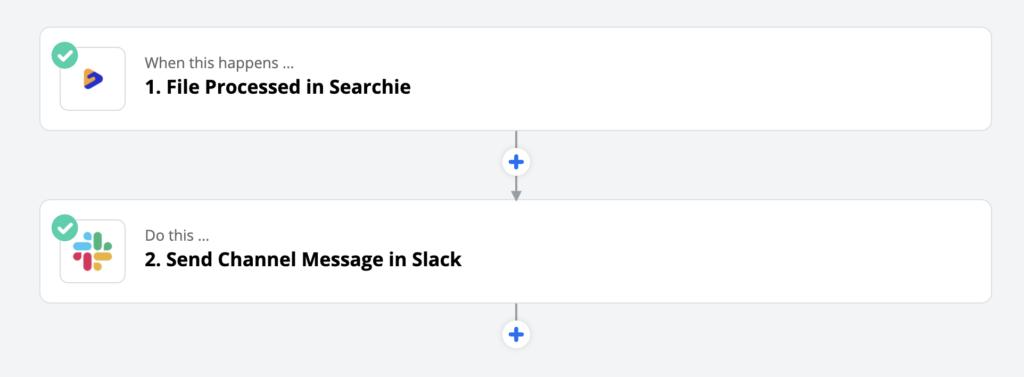This screenshot has width=1024, height=377.
Task: Click the connector line under the Slack card
Action: [x=516, y=312]
